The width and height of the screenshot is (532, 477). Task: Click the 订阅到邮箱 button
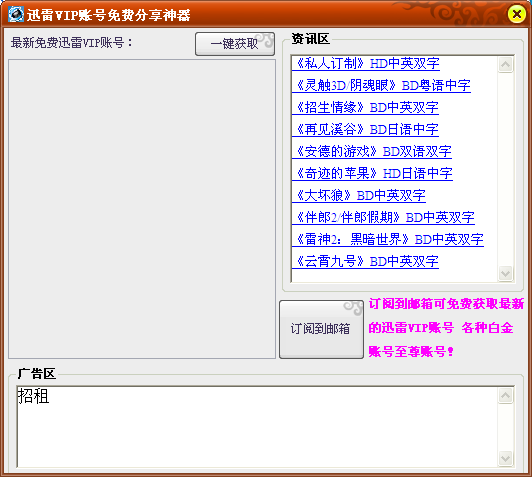321,329
